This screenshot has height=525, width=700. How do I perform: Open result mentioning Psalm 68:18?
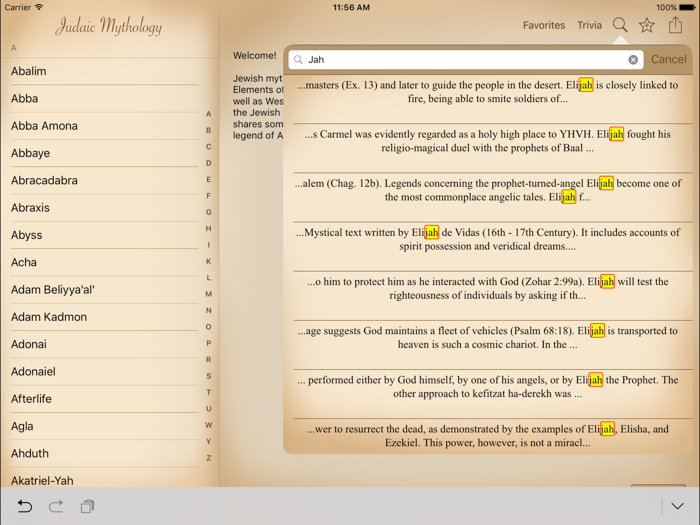pos(488,337)
